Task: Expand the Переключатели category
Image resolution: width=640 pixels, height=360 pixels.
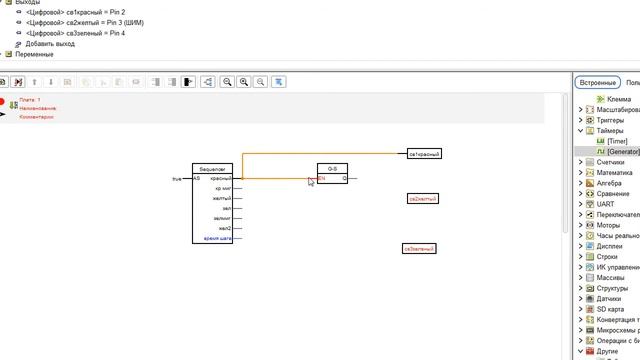Action: tap(580, 215)
